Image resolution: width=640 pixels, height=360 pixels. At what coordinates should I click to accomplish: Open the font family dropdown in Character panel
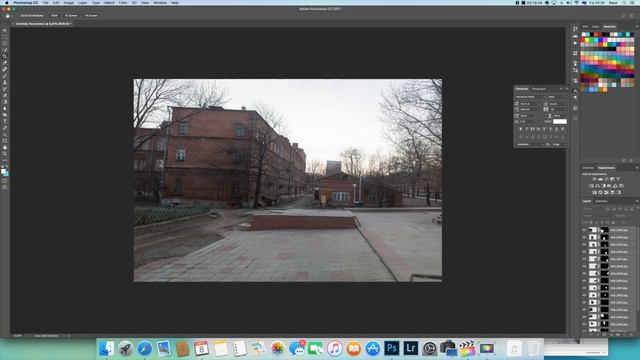coord(530,97)
